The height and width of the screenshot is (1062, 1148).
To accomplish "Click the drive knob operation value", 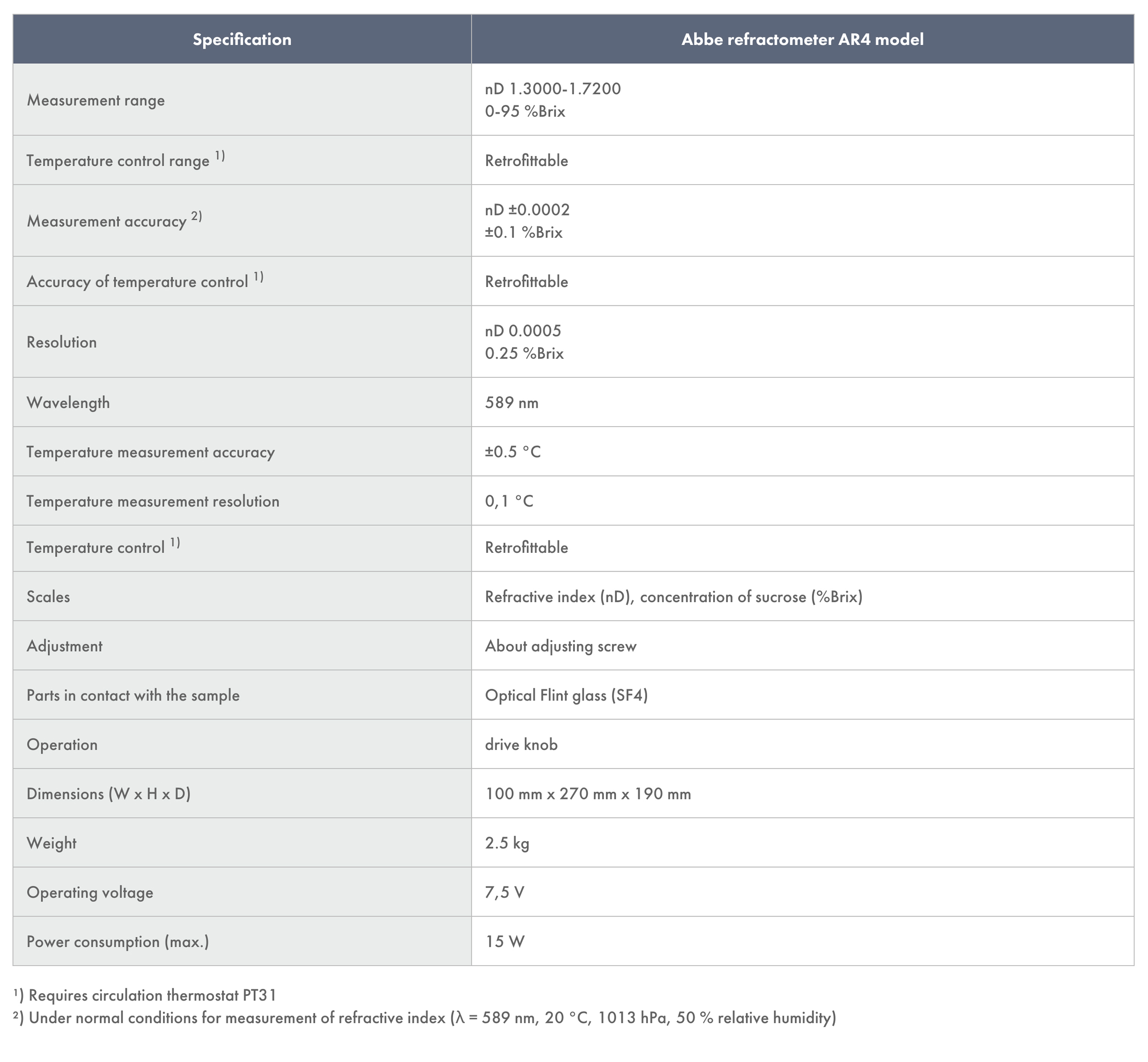I will click(521, 745).
